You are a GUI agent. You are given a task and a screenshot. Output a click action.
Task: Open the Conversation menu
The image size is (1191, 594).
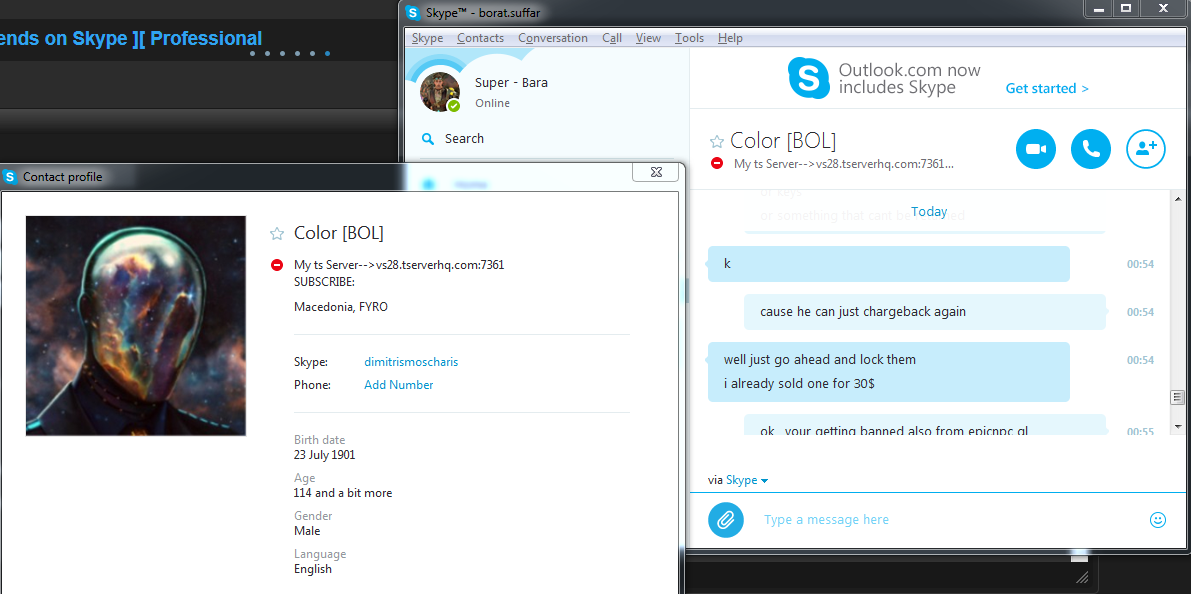click(x=553, y=38)
